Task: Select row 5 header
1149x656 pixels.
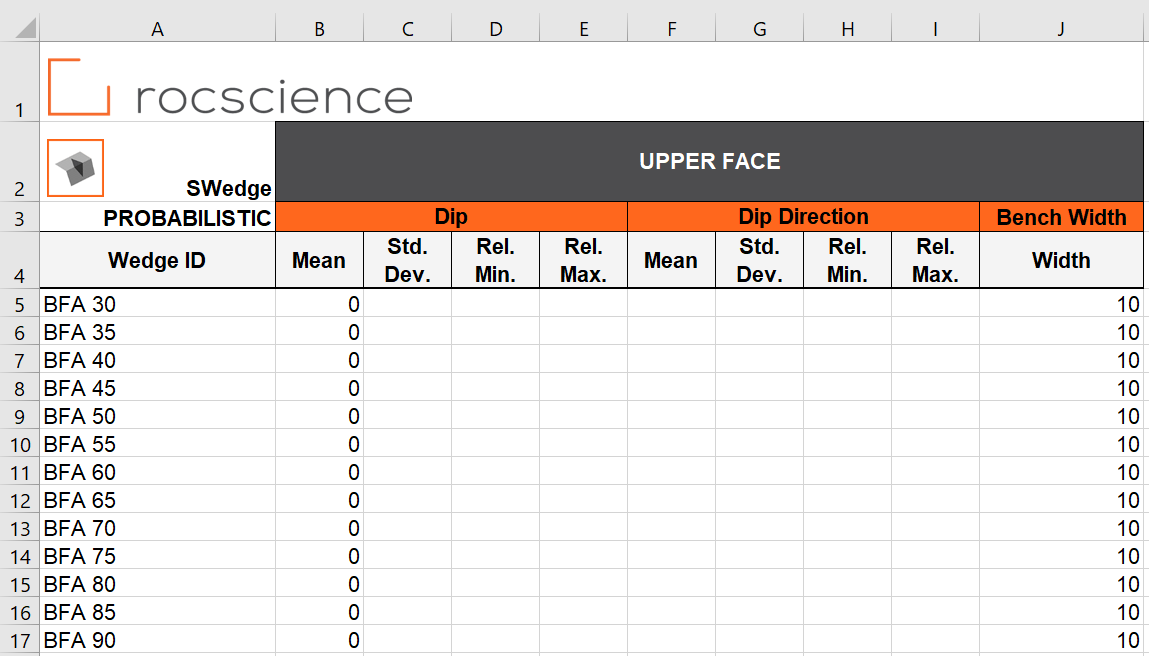Action: pos(20,303)
